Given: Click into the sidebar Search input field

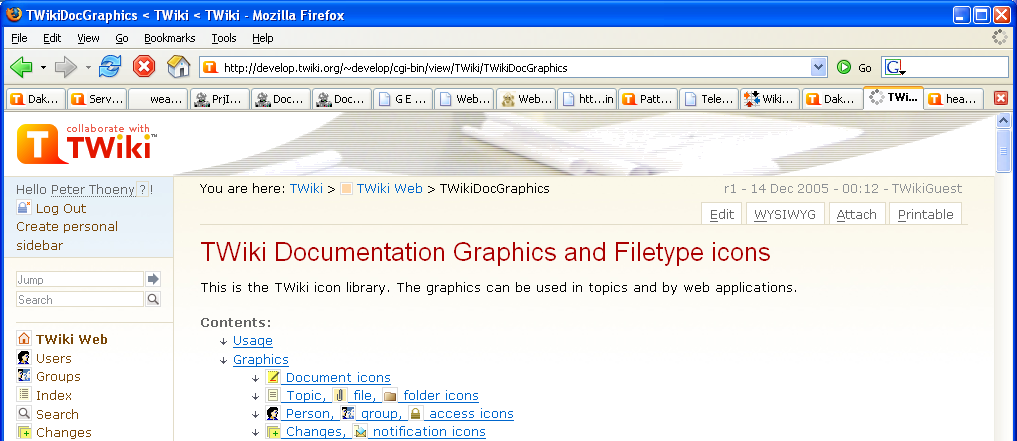Looking at the screenshot, I should tap(80, 299).
